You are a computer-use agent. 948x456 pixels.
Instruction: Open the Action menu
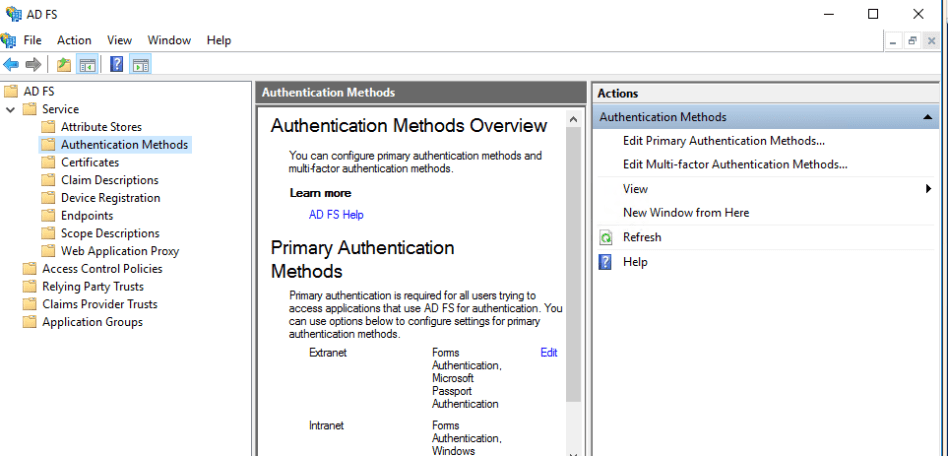[74, 40]
